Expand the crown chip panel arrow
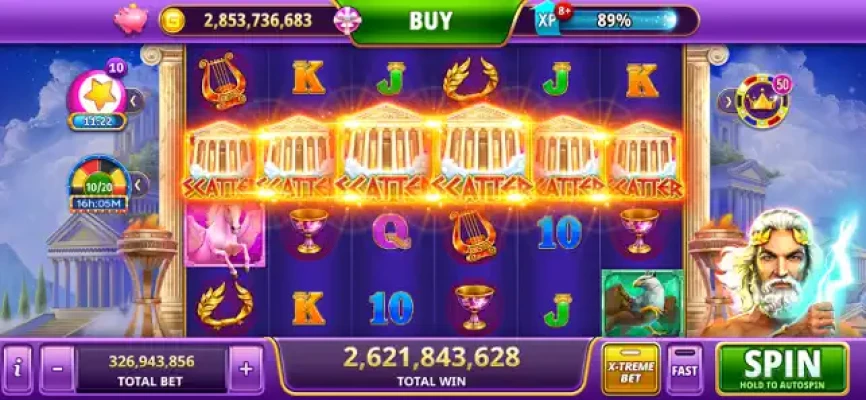Screen dimensions: 866x400 pyautogui.click(x=727, y=101)
